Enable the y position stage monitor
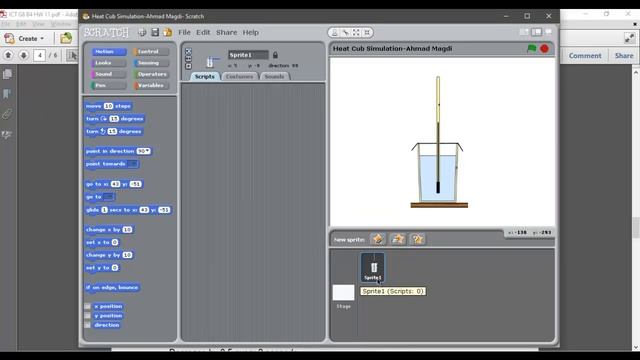The image size is (640, 360). pyautogui.click(x=87, y=316)
